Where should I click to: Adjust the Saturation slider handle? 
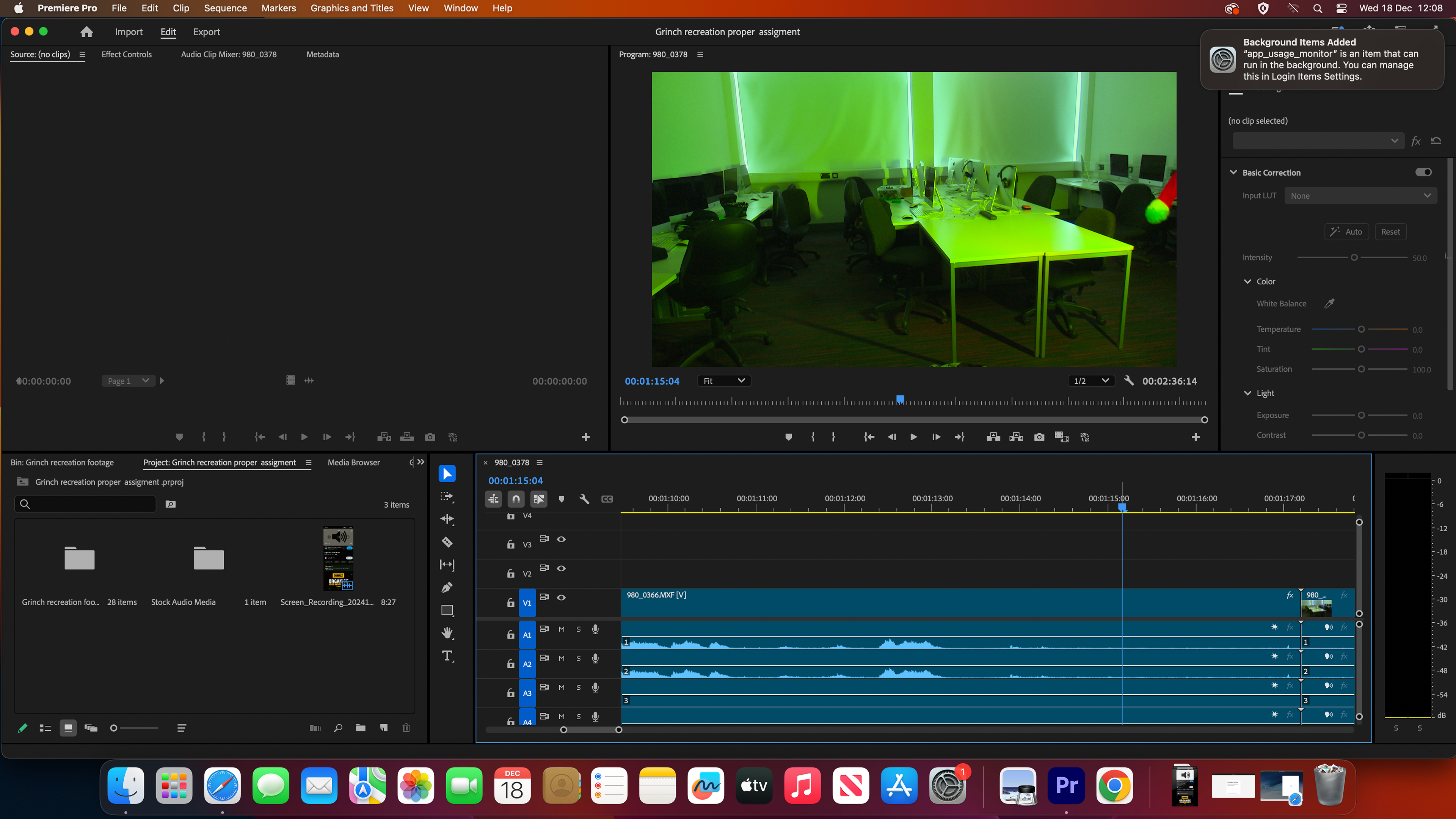[1361, 369]
